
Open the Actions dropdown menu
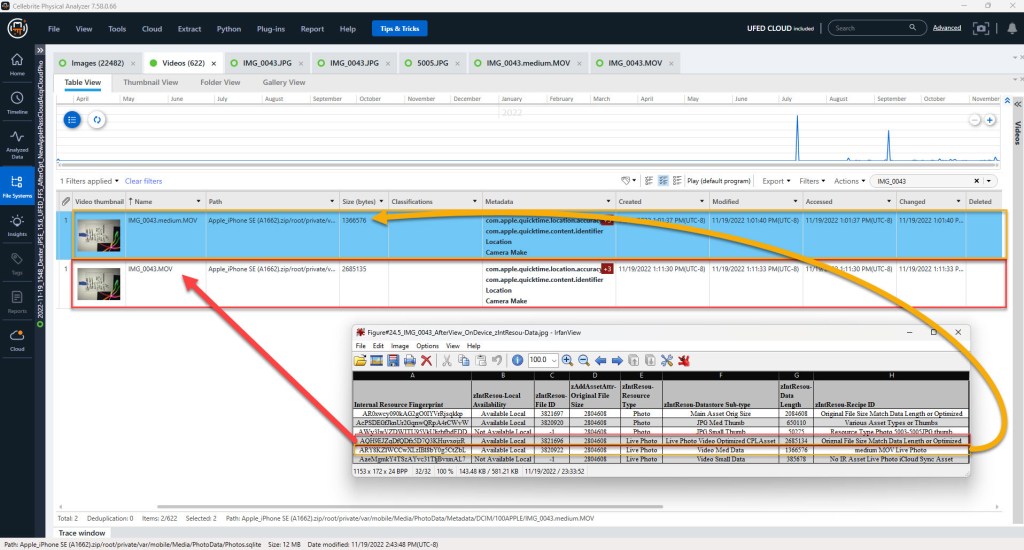tap(849, 181)
